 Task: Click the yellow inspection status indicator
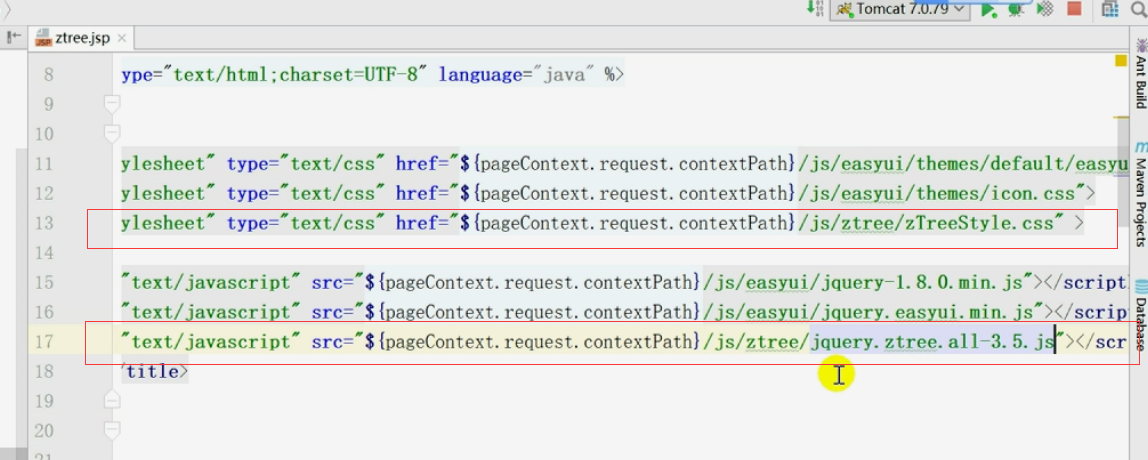1120,61
